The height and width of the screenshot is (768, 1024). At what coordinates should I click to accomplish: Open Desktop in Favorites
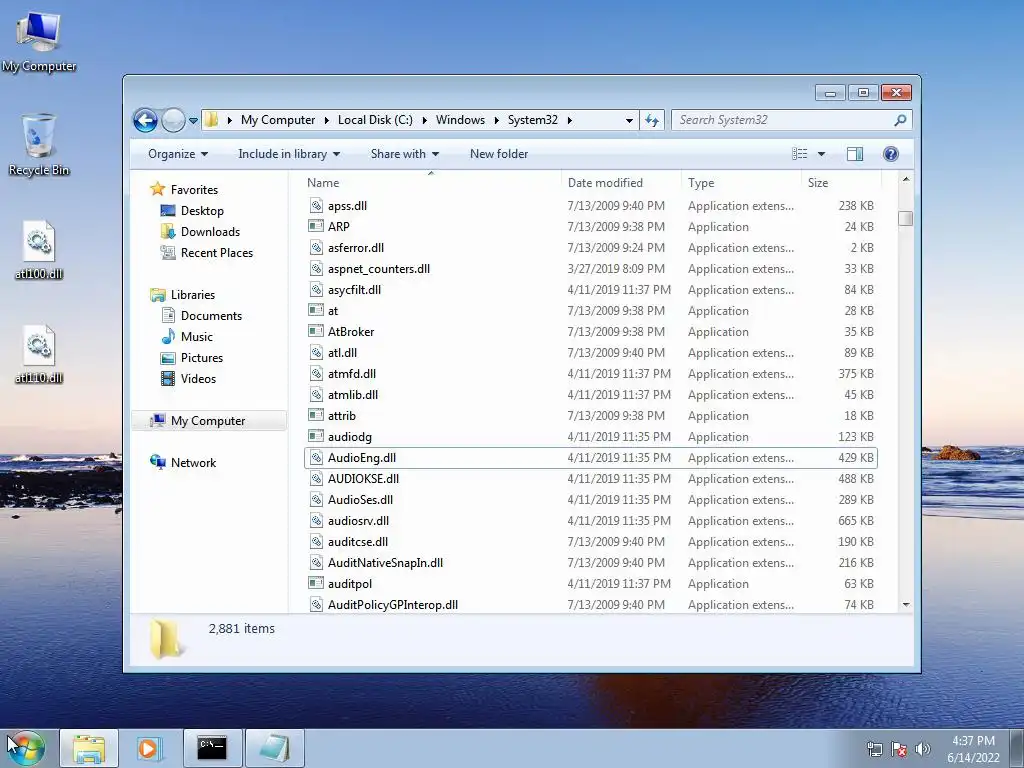[x=202, y=211]
